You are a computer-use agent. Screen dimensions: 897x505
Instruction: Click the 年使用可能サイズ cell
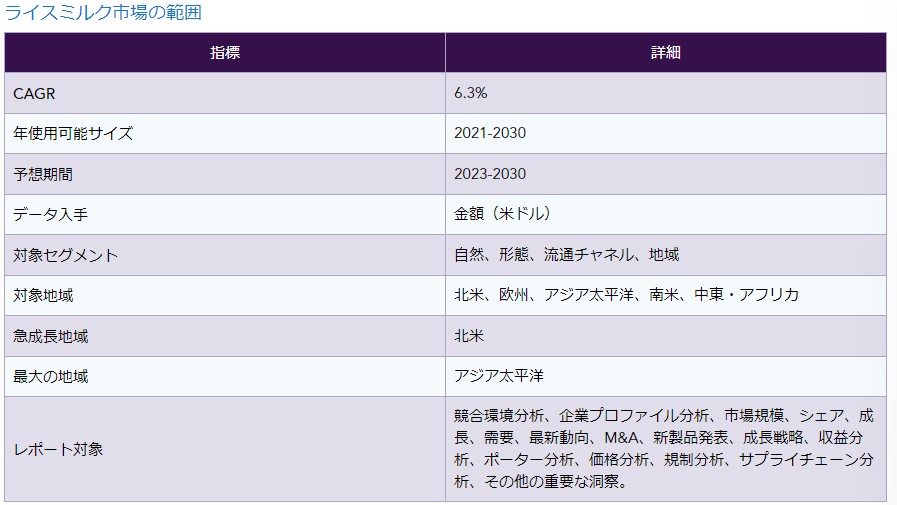(x=225, y=133)
